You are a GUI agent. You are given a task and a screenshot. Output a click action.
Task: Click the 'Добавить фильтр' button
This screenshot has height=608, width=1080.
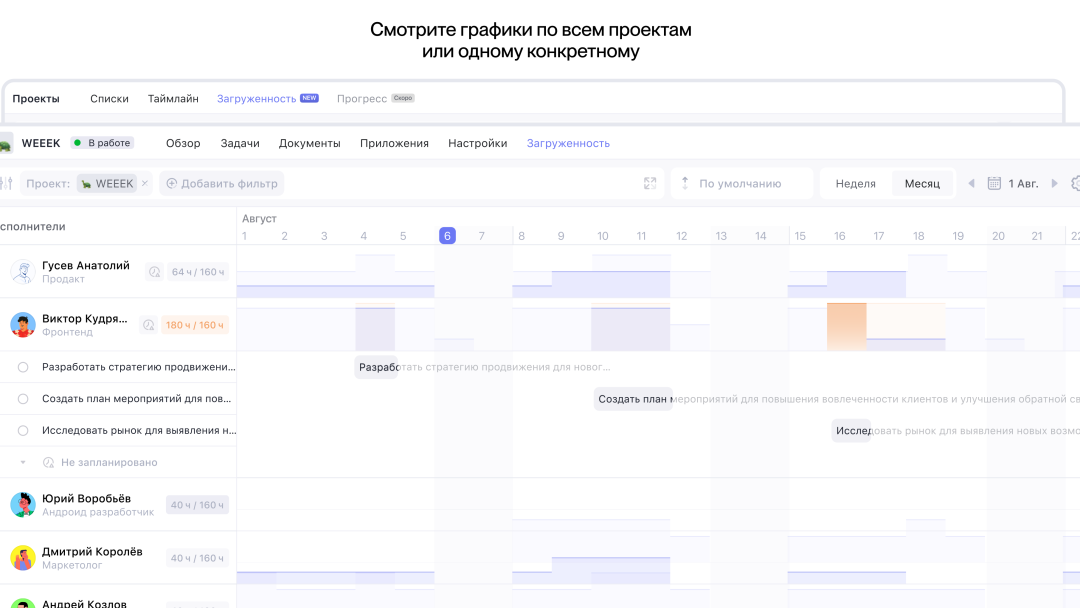click(222, 183)
